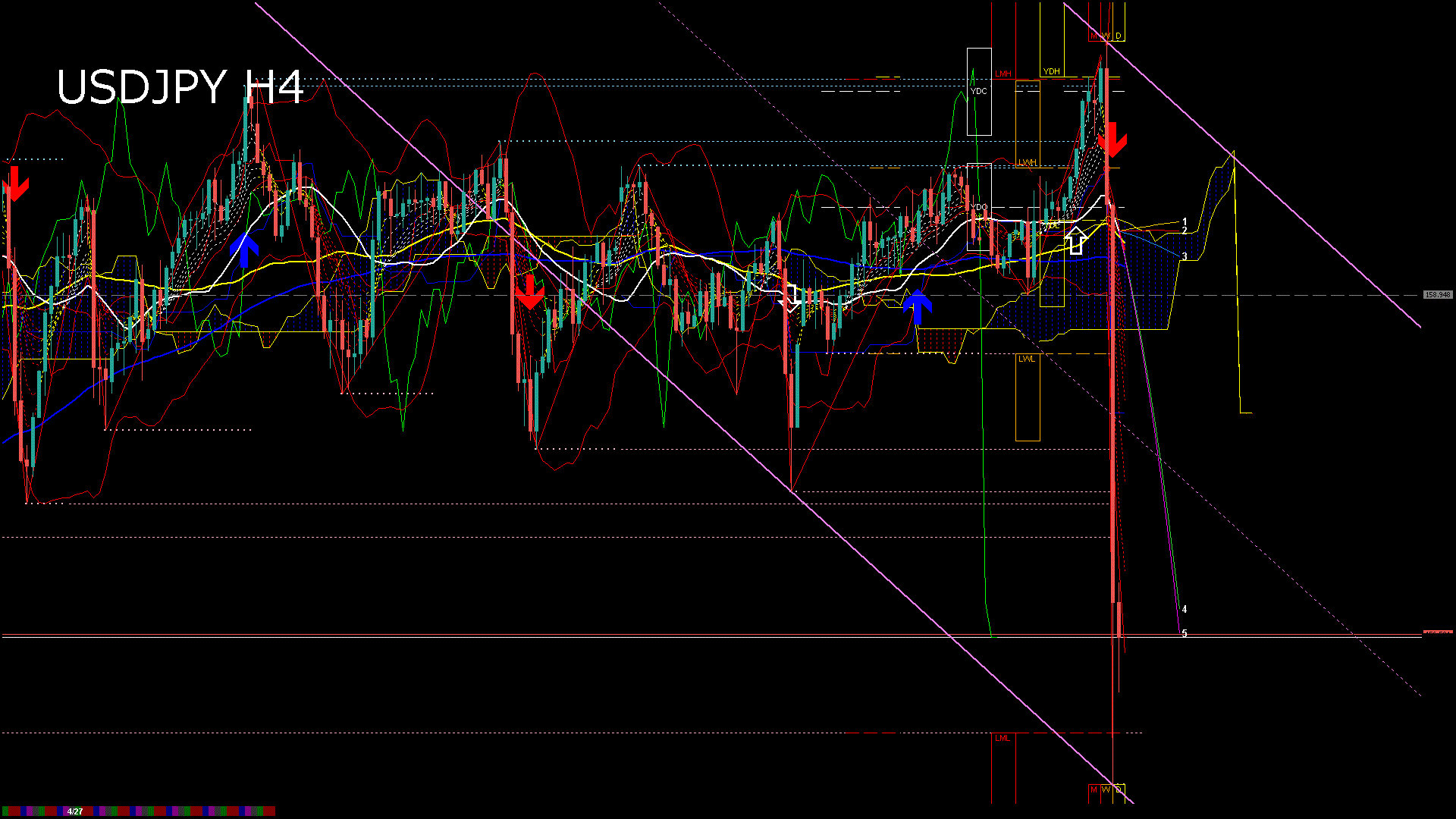The height and width of the screenshot is (819, 1456).
Task: Select the top M timeframe box
Action: tap(1094, 36)
